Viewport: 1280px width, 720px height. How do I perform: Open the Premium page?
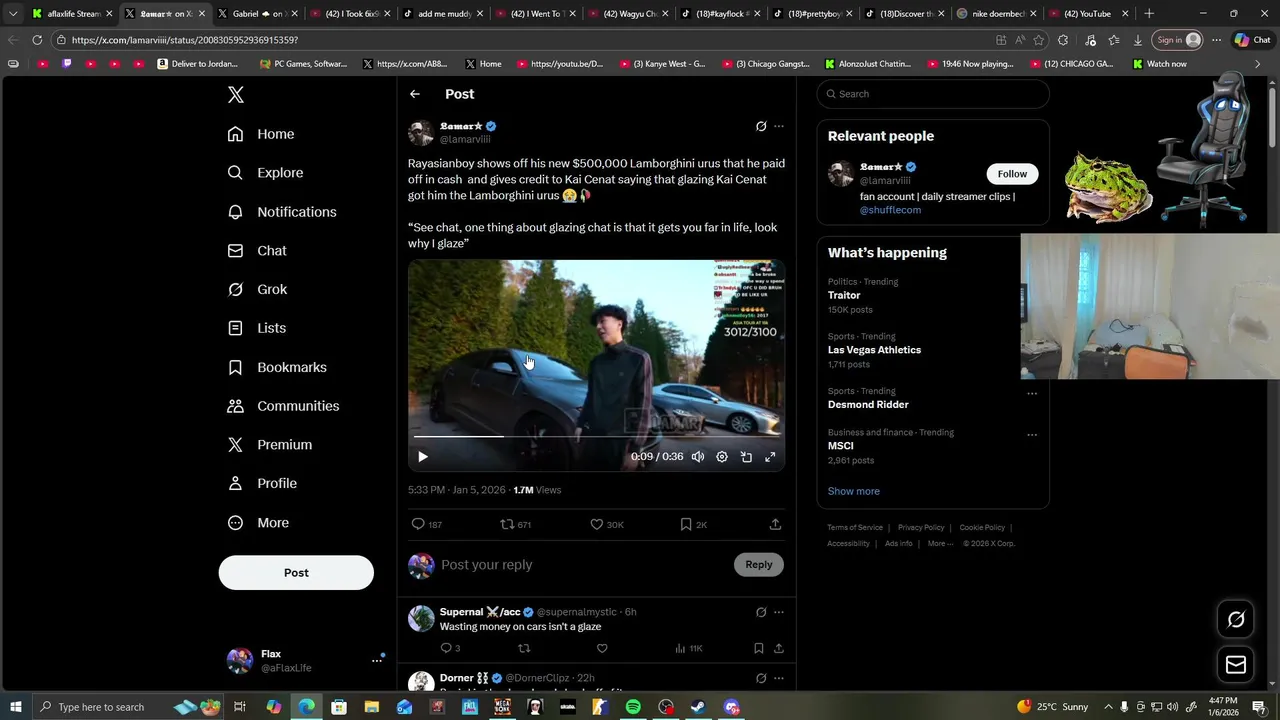[270, 445]
